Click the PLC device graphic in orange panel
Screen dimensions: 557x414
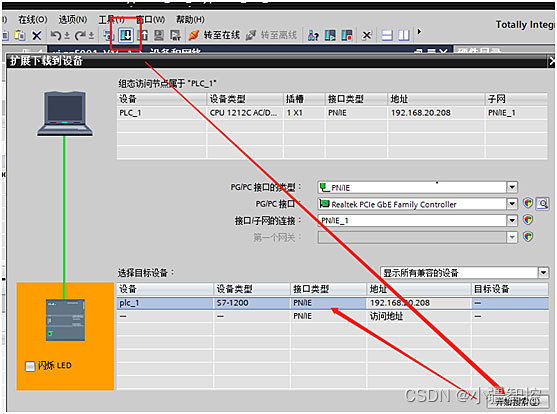coord(65,320)
